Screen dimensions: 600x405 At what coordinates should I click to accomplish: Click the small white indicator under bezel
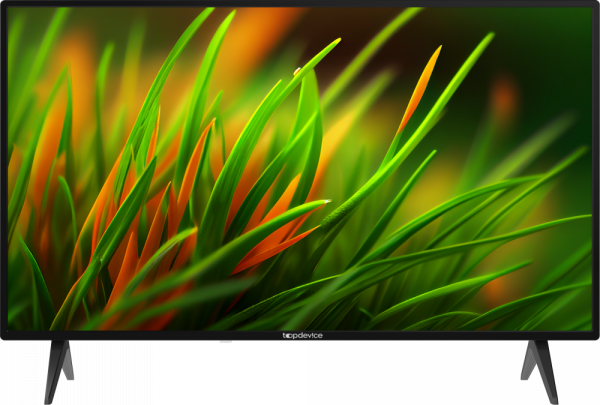[225, 343]
